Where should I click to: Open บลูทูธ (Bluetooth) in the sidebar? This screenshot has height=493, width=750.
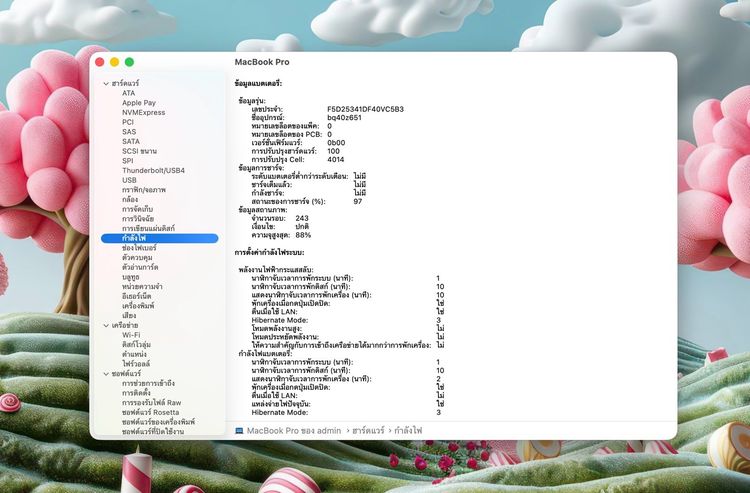pos(131,277)
